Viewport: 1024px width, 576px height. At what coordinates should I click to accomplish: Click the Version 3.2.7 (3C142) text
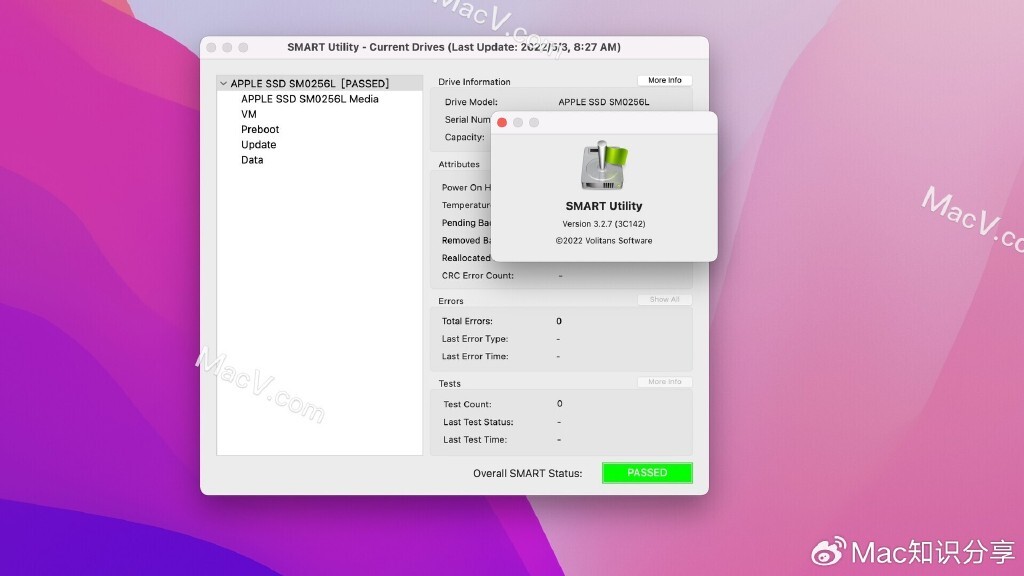[603, 223]
